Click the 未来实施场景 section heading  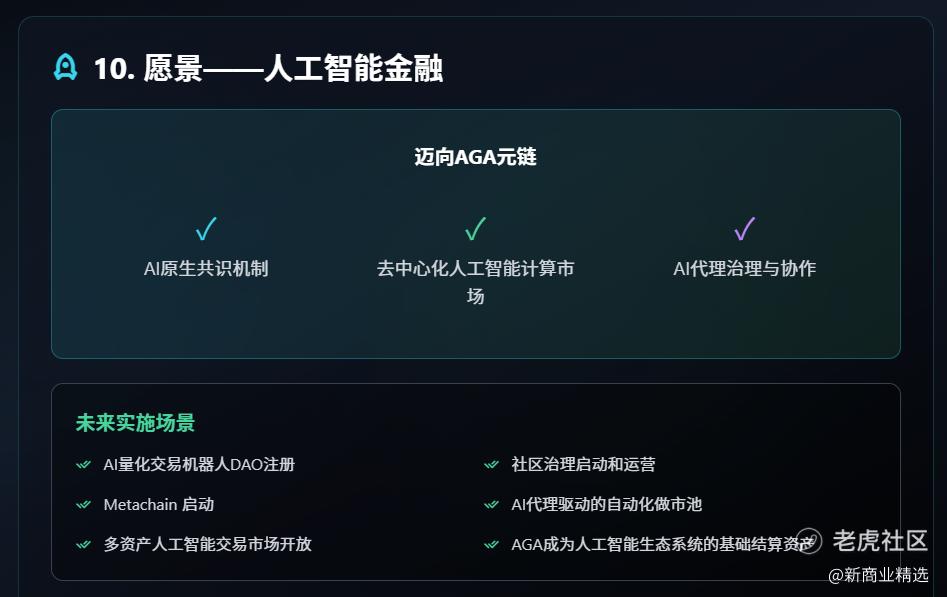coord(135,423)
